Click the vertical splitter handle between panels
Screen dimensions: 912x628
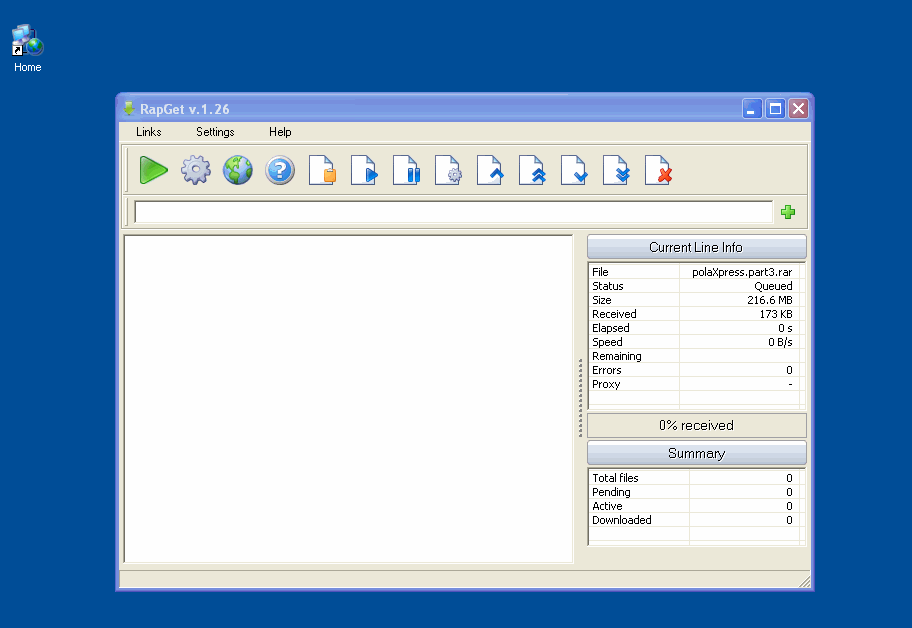click(x=580, y=398)
